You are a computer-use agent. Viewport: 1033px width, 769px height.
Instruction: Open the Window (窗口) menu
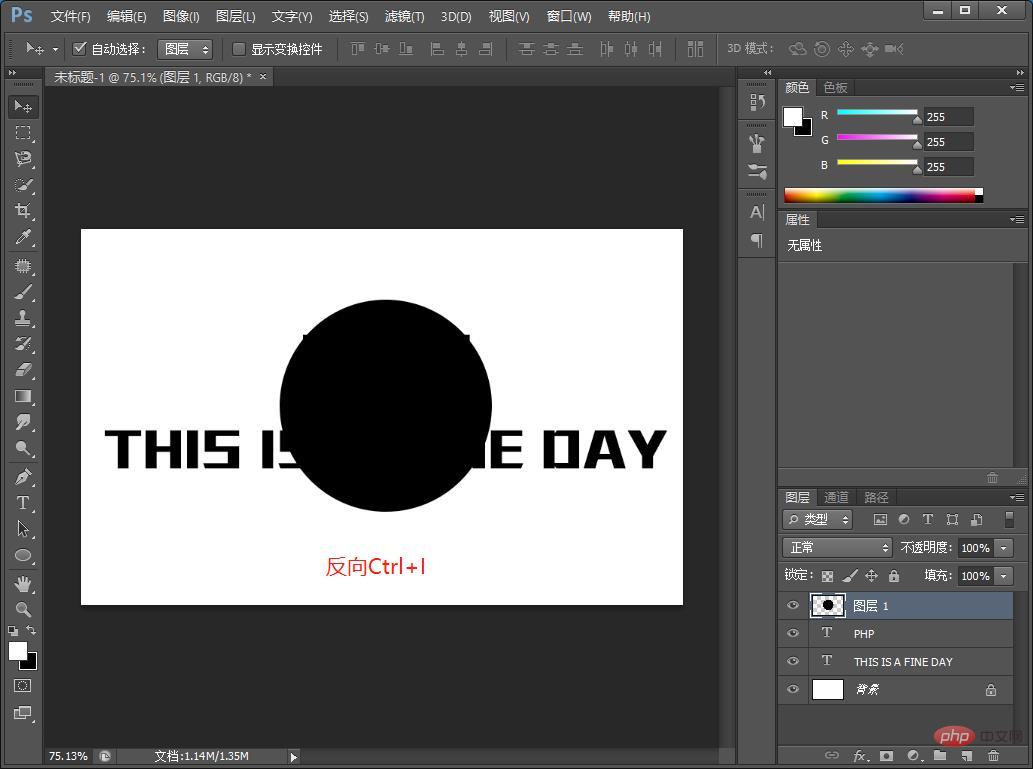pos(569,16)
